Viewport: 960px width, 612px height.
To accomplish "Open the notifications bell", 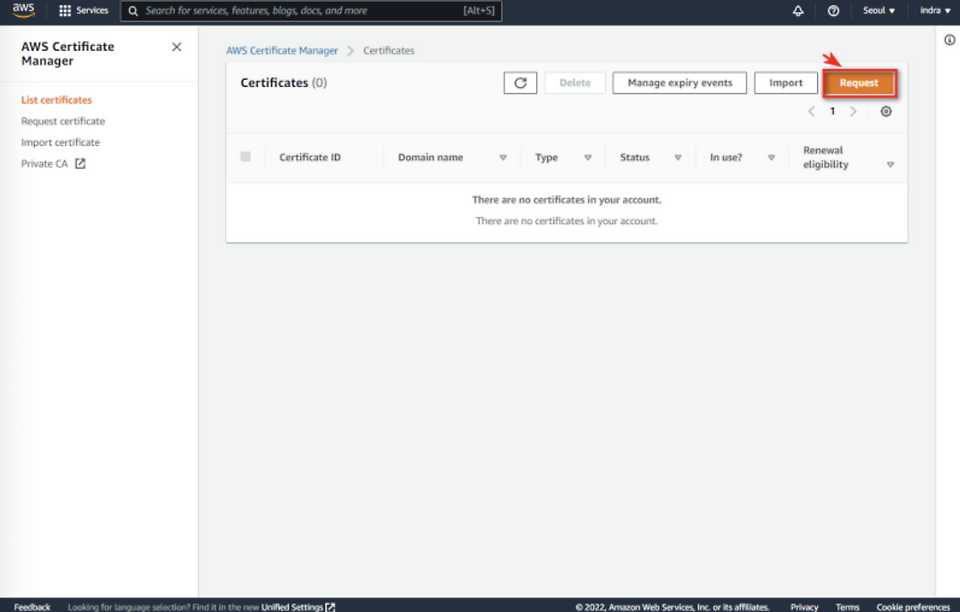I will [x=798, y=10].
